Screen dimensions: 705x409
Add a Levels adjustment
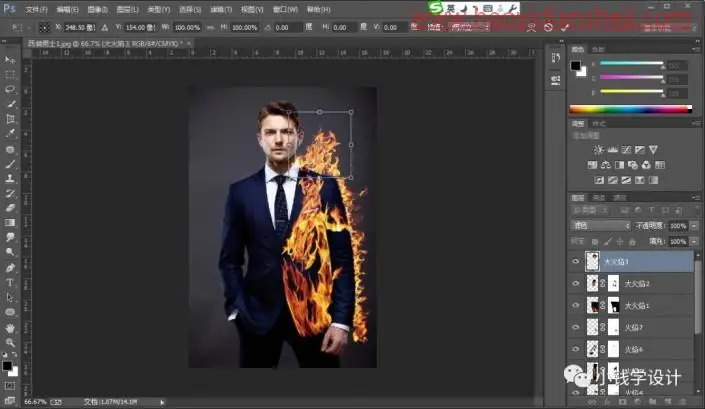[612, 150]
